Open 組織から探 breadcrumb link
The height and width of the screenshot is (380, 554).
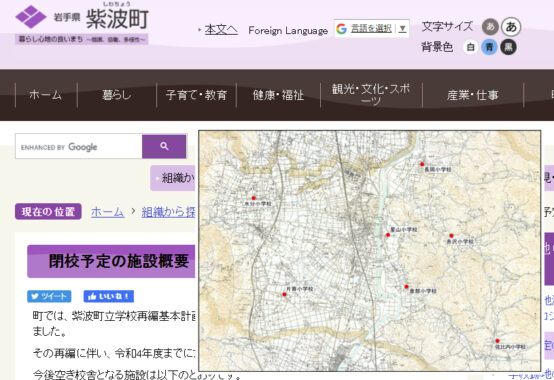(168, 212)
